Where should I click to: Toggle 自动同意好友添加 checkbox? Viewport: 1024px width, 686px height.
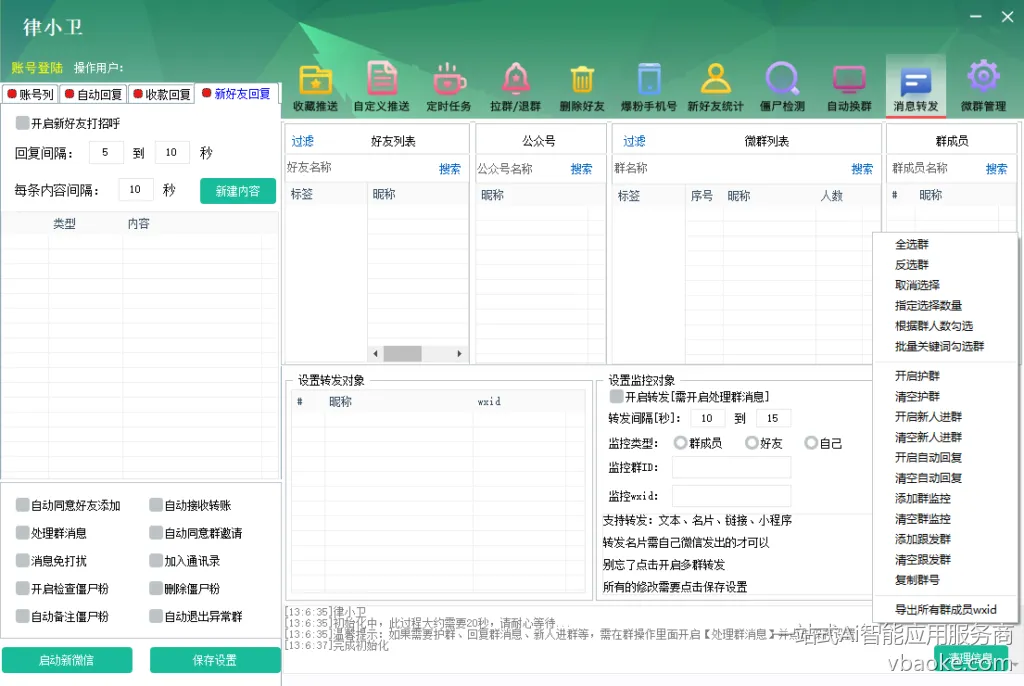point(23,505)
